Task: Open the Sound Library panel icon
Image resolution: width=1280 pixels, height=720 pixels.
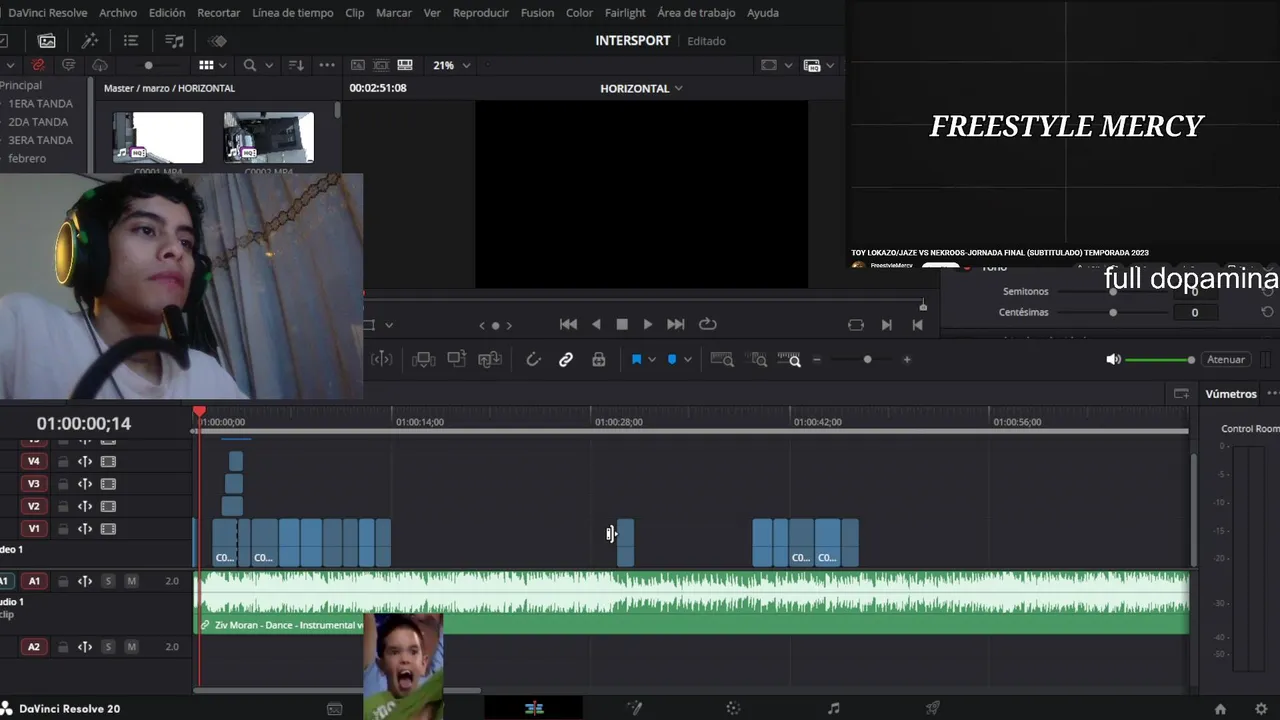Action: coord(174,41)
